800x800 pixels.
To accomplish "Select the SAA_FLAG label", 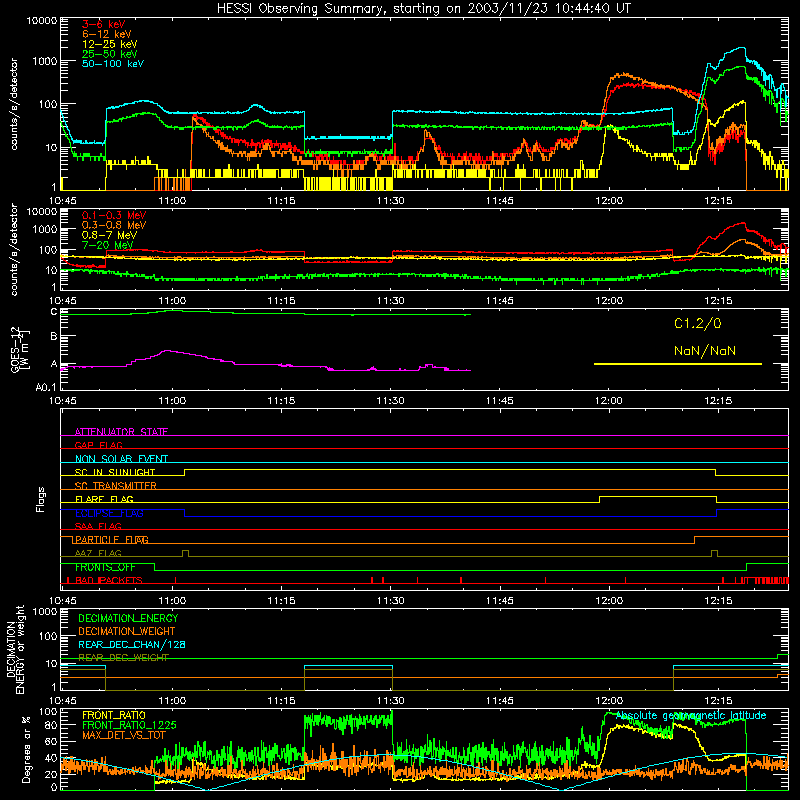I will (x=98, y=526).
